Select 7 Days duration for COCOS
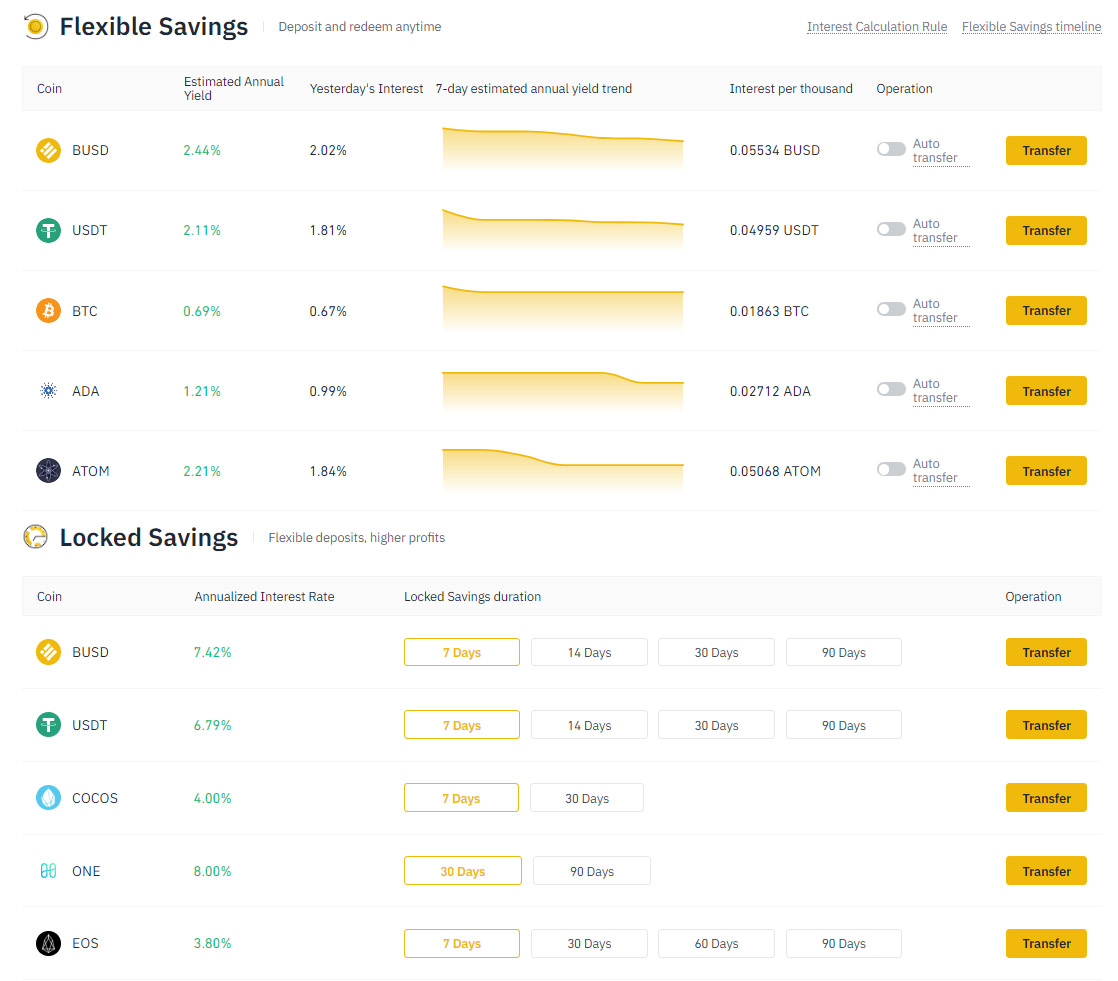 [x=461, y=798]
